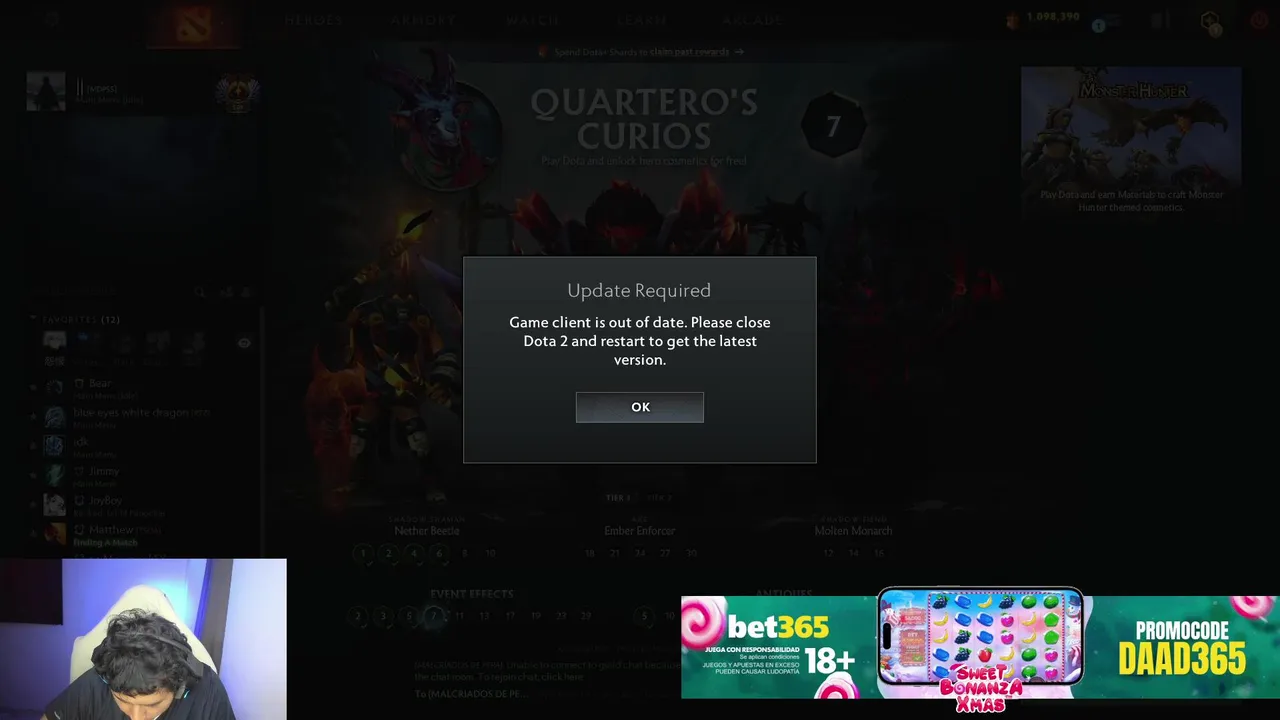The height and width of the screenshot is (720, 1280).
Task: Click the shards balance 1,098,390
Action: tap(1052, 17)
